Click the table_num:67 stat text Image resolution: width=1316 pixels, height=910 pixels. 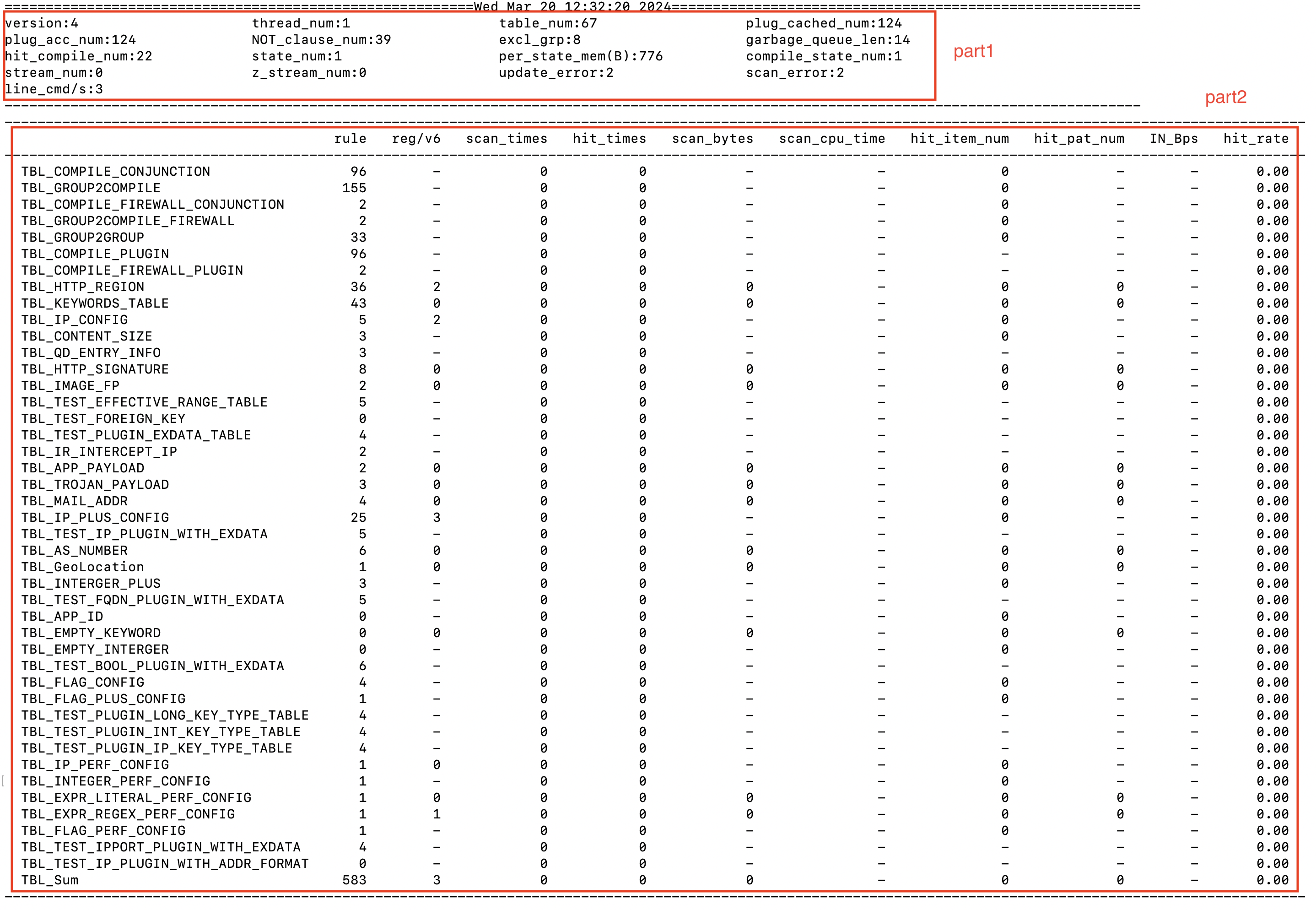[x=548, y=23]
